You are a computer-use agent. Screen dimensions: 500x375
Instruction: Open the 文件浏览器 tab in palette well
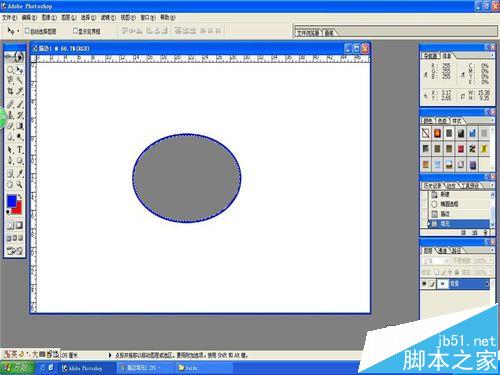click(308, 33)
